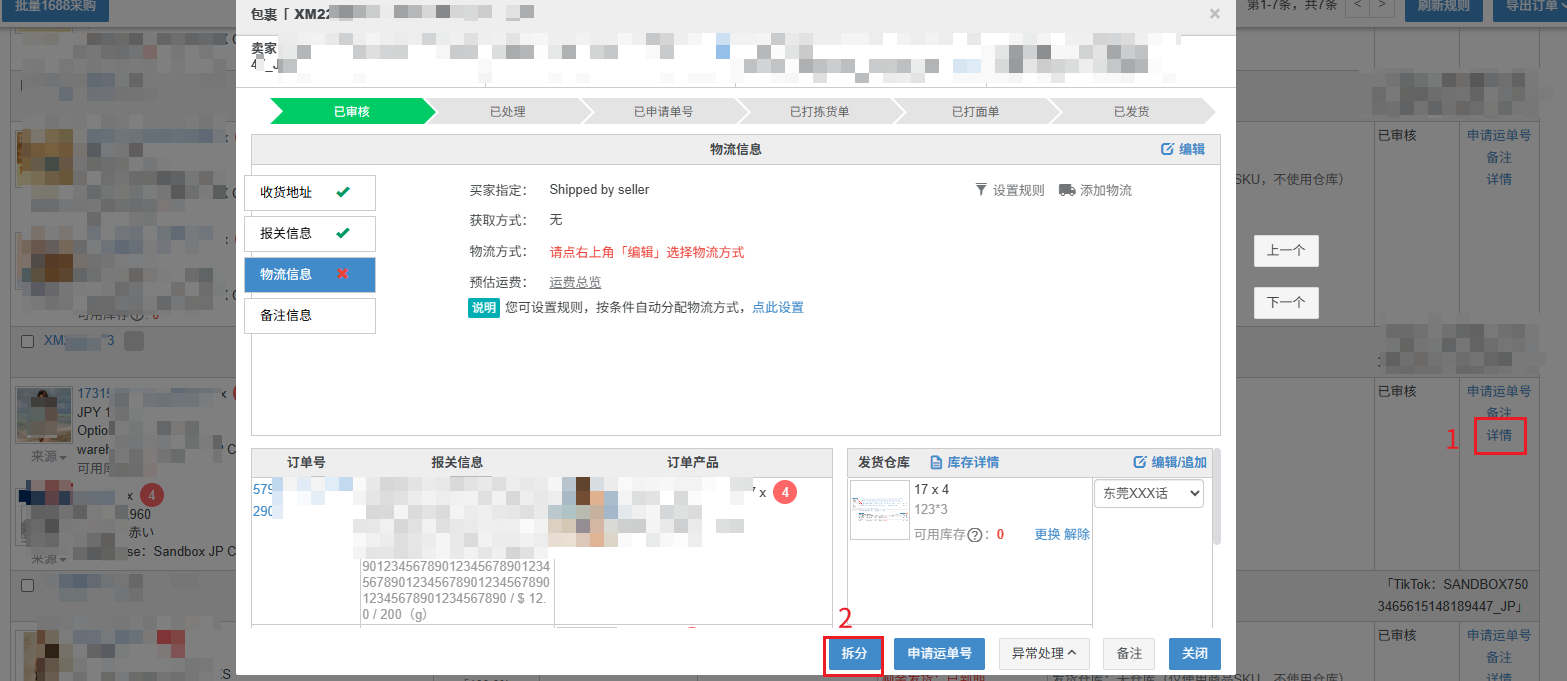
Task: Click the 说明 label badge
Action: point(483,307)
